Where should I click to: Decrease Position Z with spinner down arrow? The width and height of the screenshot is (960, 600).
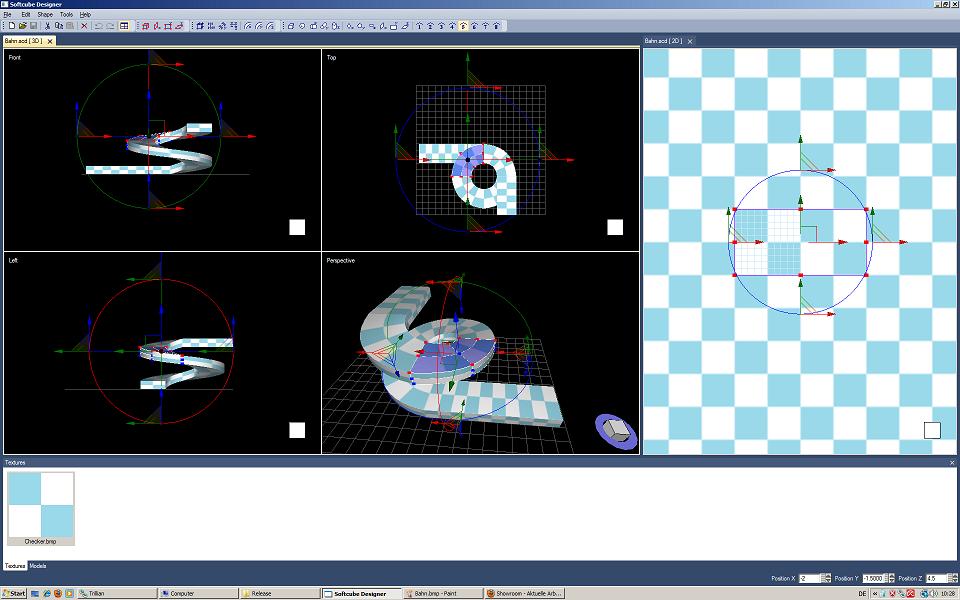(954, 581)
